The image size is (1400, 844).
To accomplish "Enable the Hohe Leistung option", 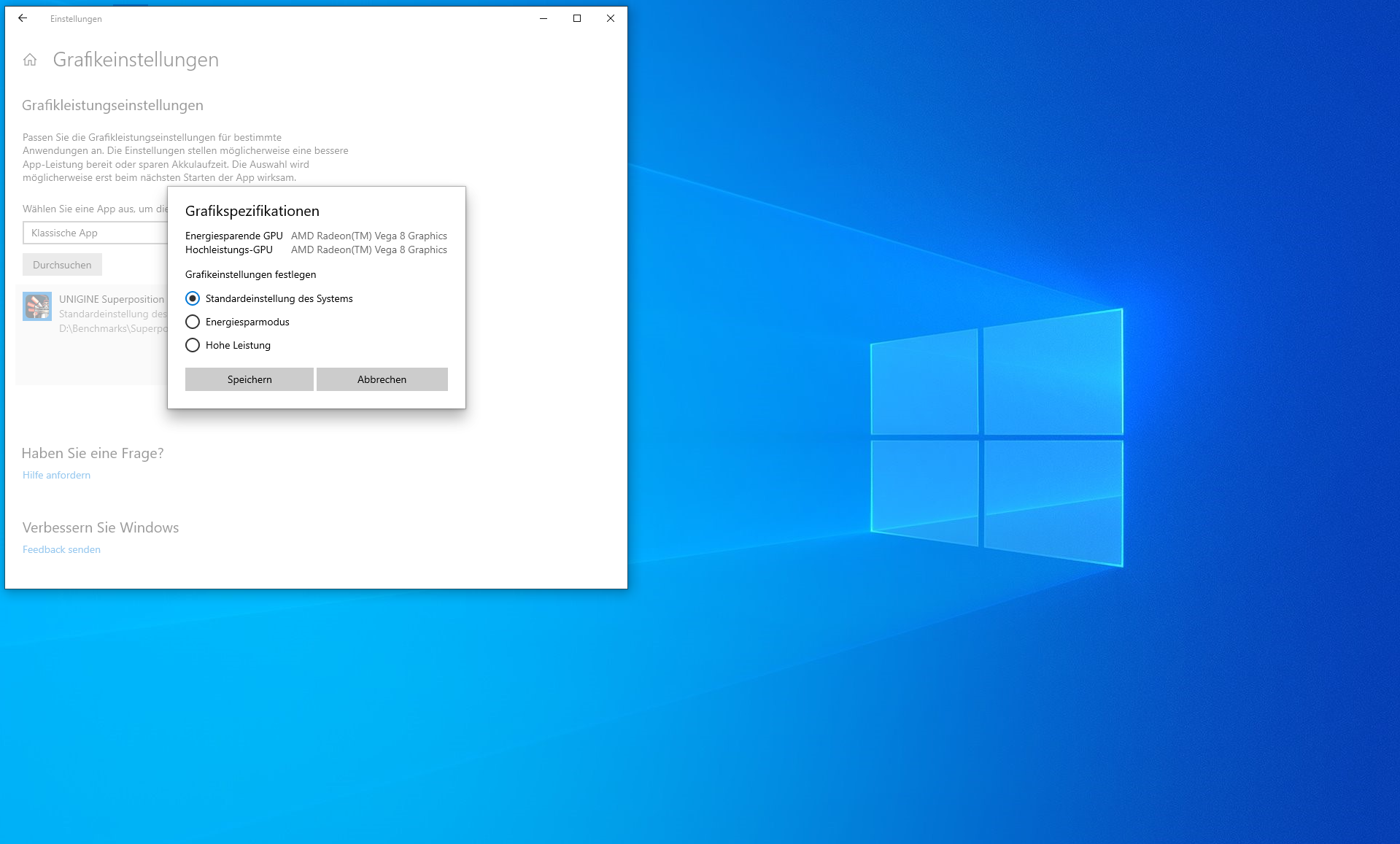I will pyautogui.click(x=193, y=345).
